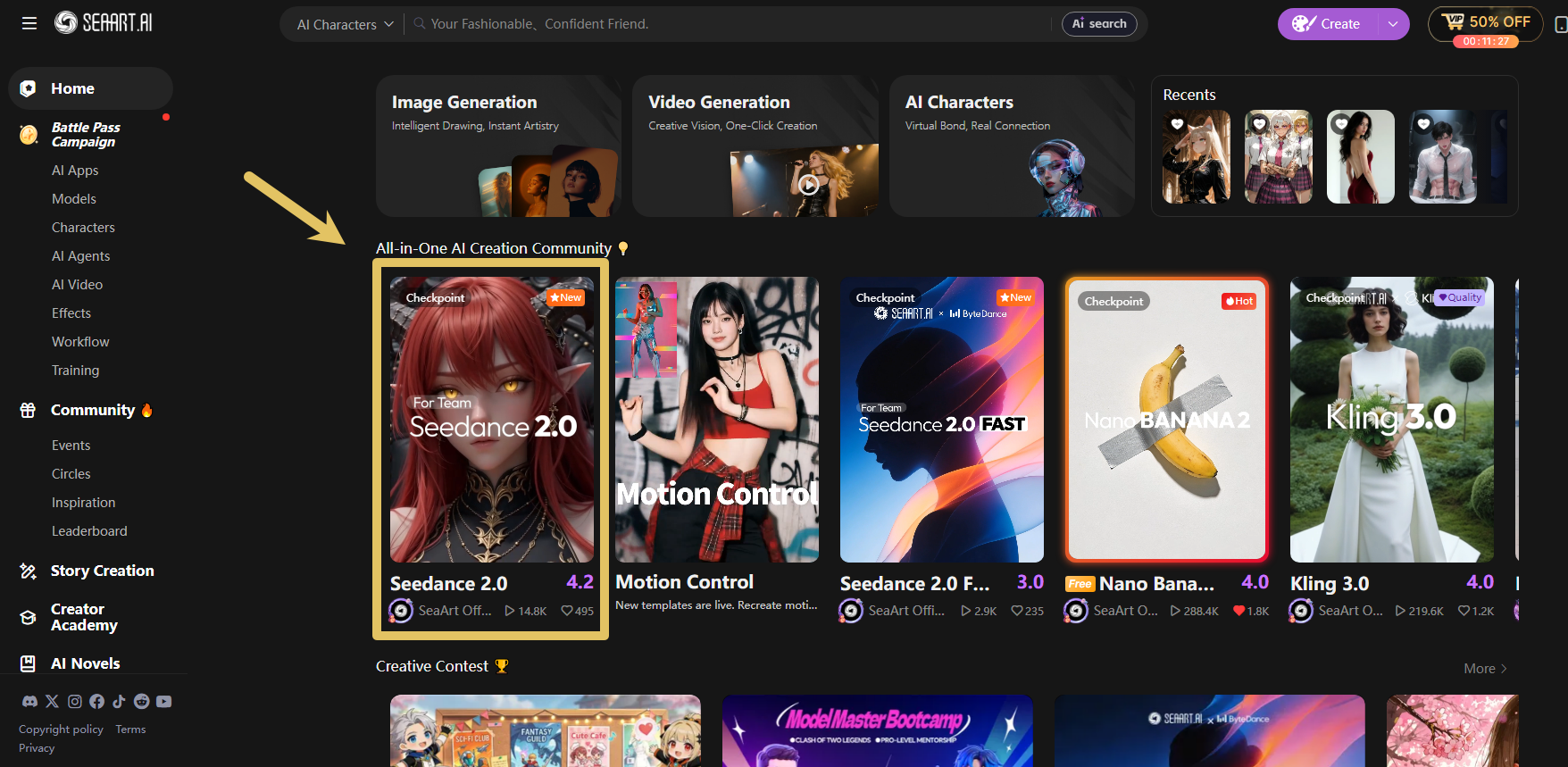The width and height of the screenshot is (1568, 767).
Task: Open SeaArt's TikTok social link
Action: (x=119, y=702)
